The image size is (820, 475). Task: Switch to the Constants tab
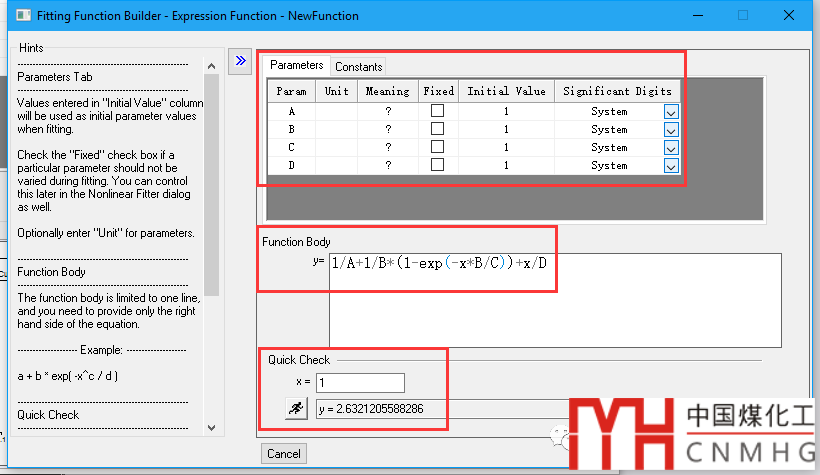(x=359, y=66)
